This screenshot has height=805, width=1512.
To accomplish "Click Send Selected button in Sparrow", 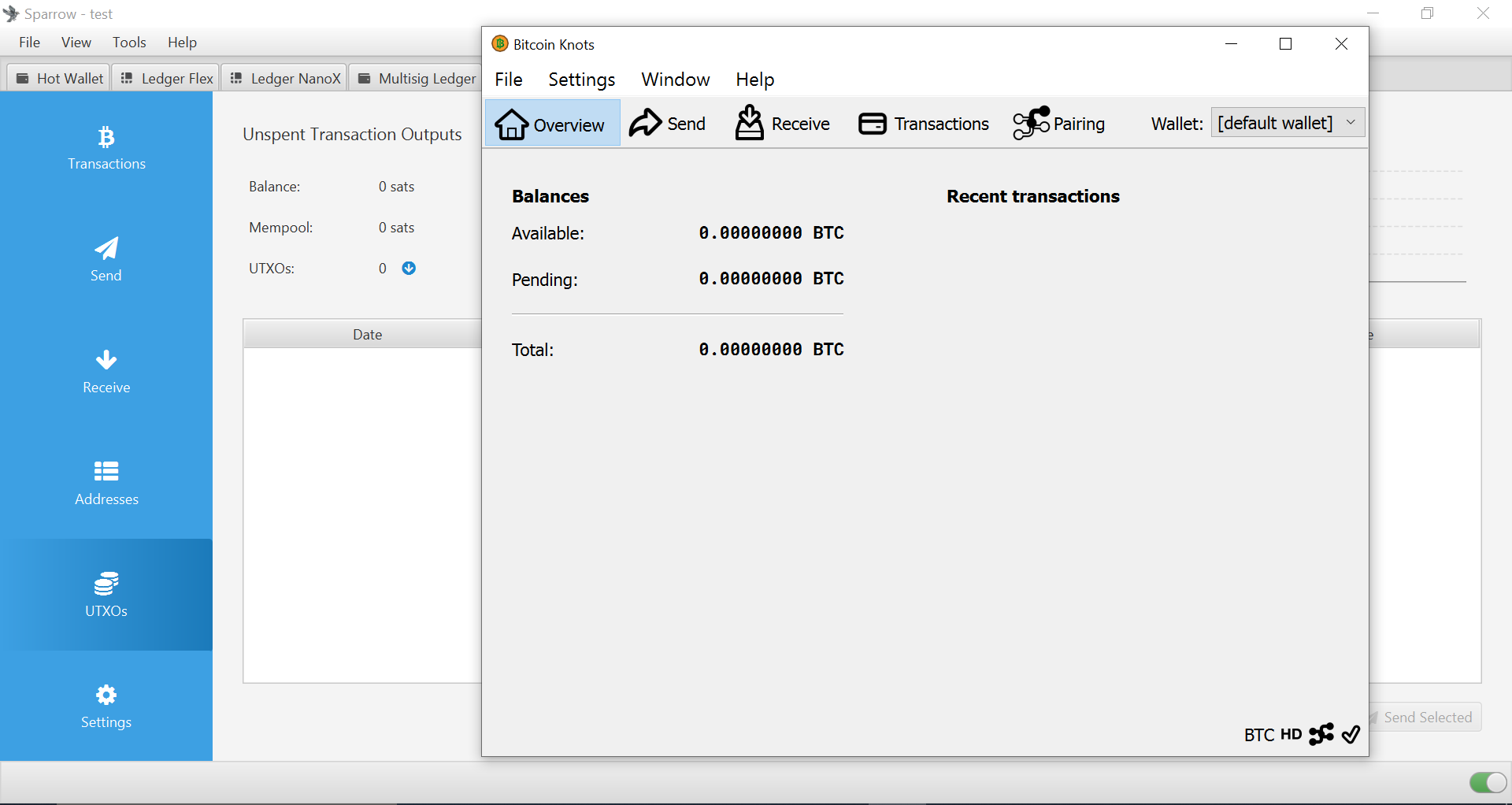I will [x=1426, y=718].
